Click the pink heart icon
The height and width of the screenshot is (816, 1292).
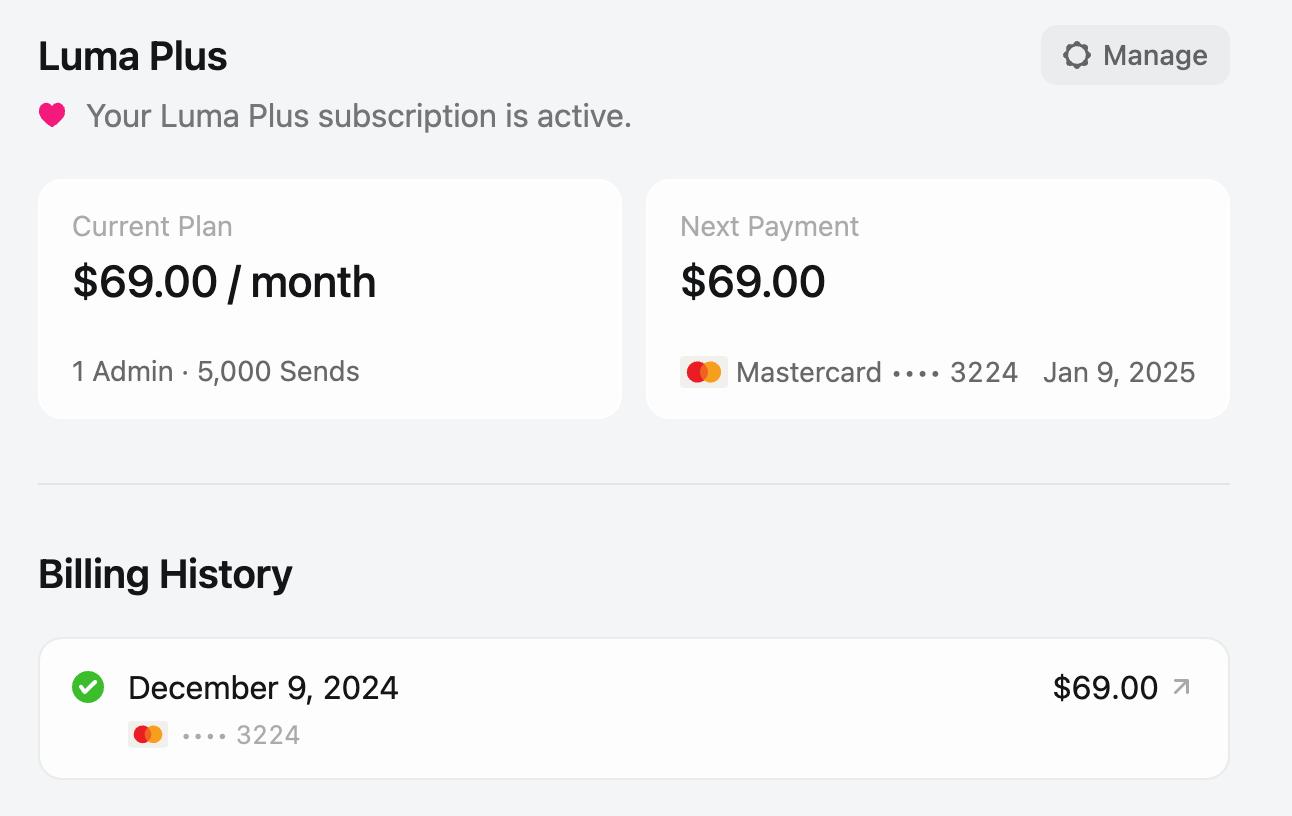52,116
